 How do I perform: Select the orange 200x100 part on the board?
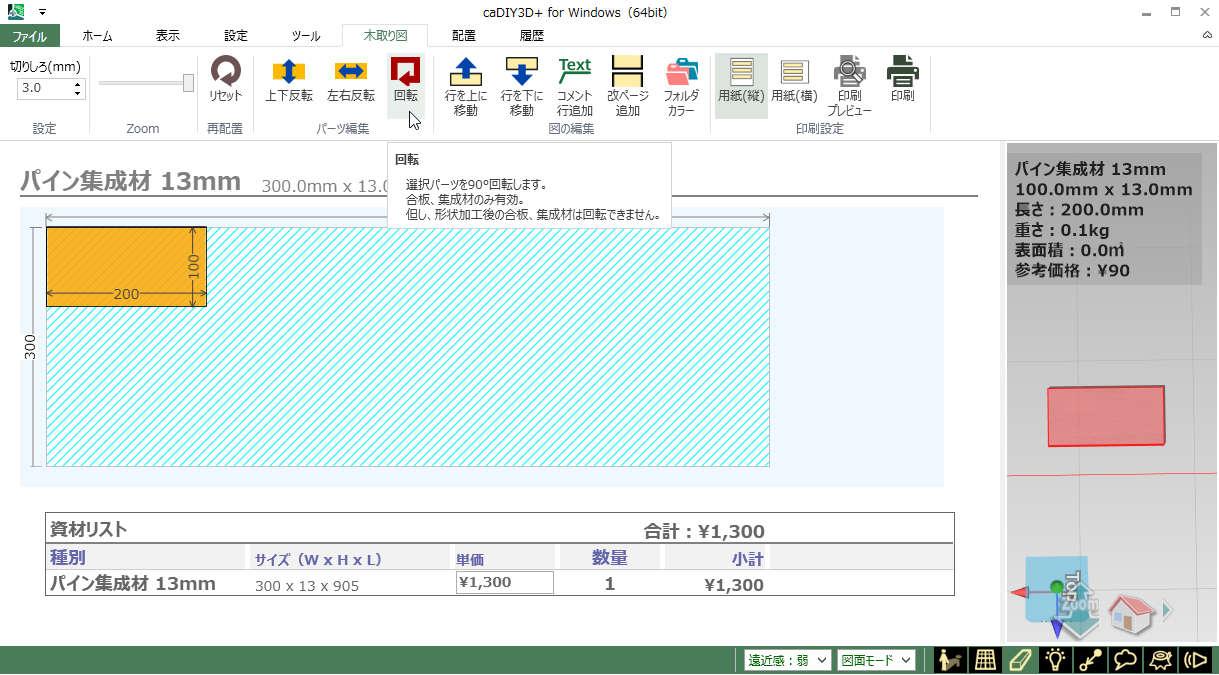click(126, 266)
